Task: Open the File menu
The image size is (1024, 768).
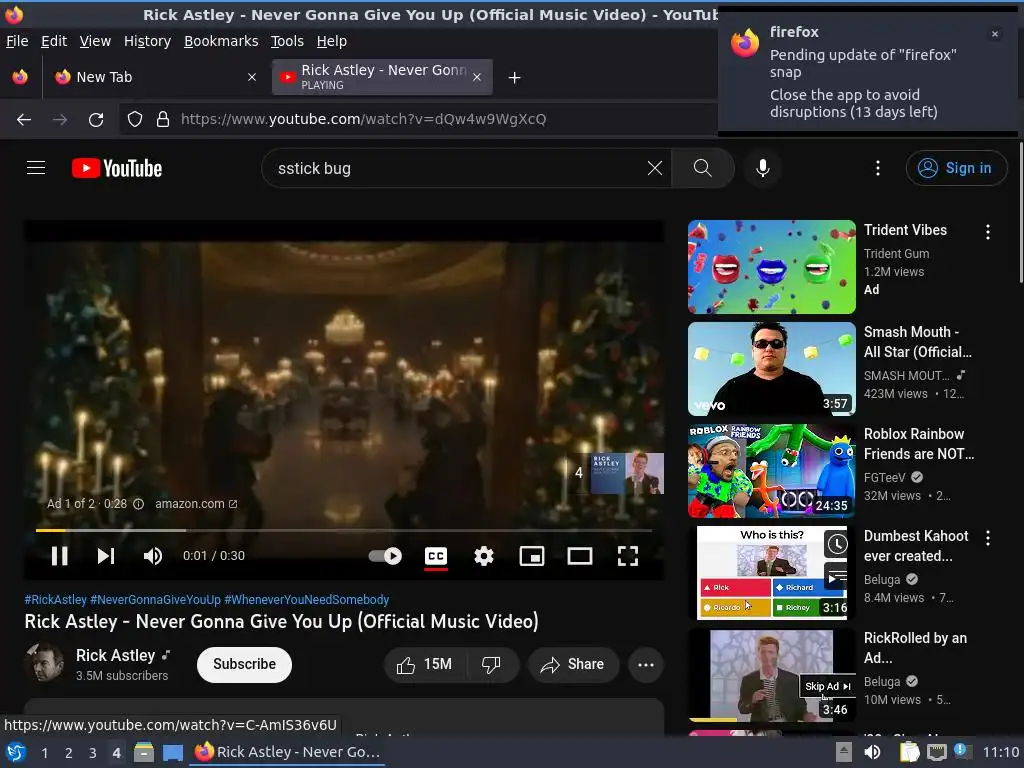Action: tap(17, 41)
